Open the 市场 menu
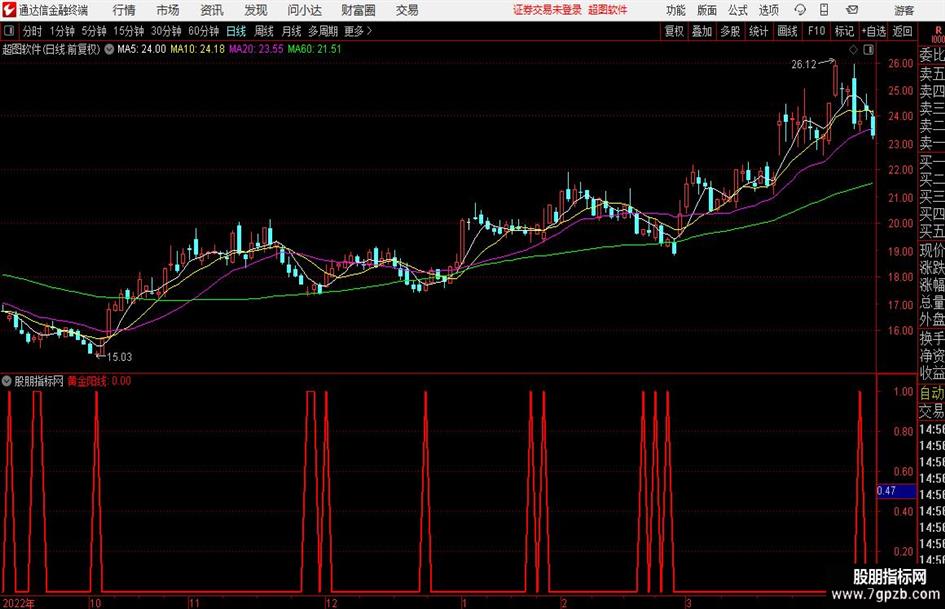945x609 pixels. (168, 10)
